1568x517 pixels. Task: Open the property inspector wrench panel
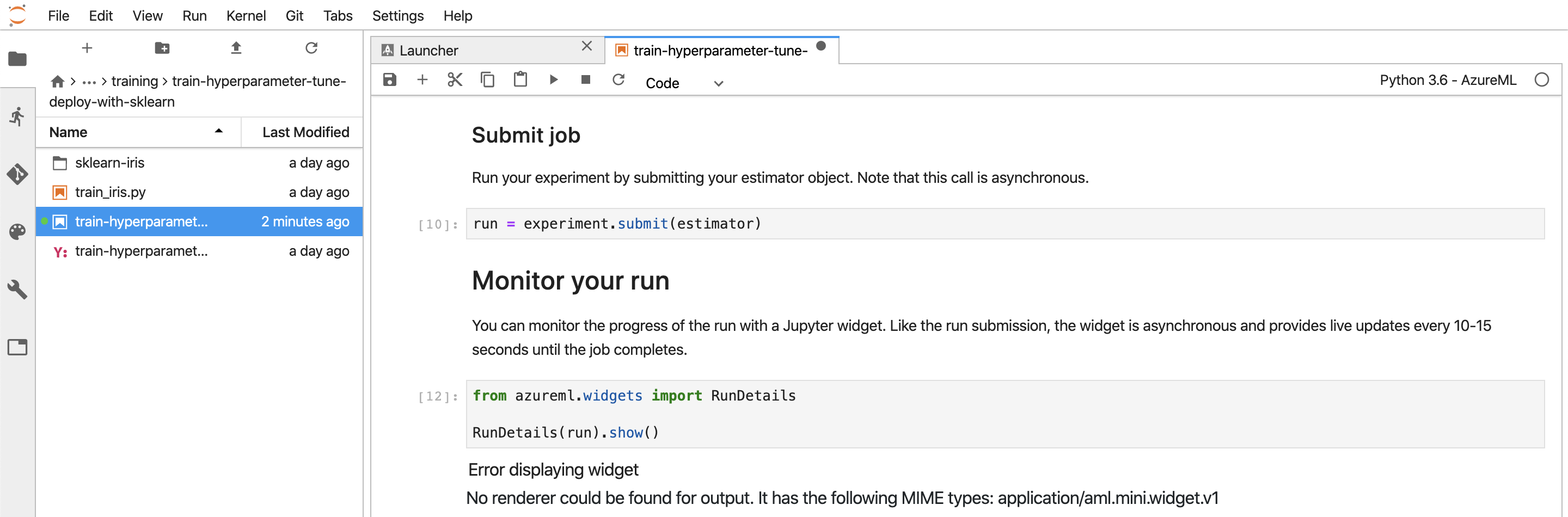[x=17, y=290]
